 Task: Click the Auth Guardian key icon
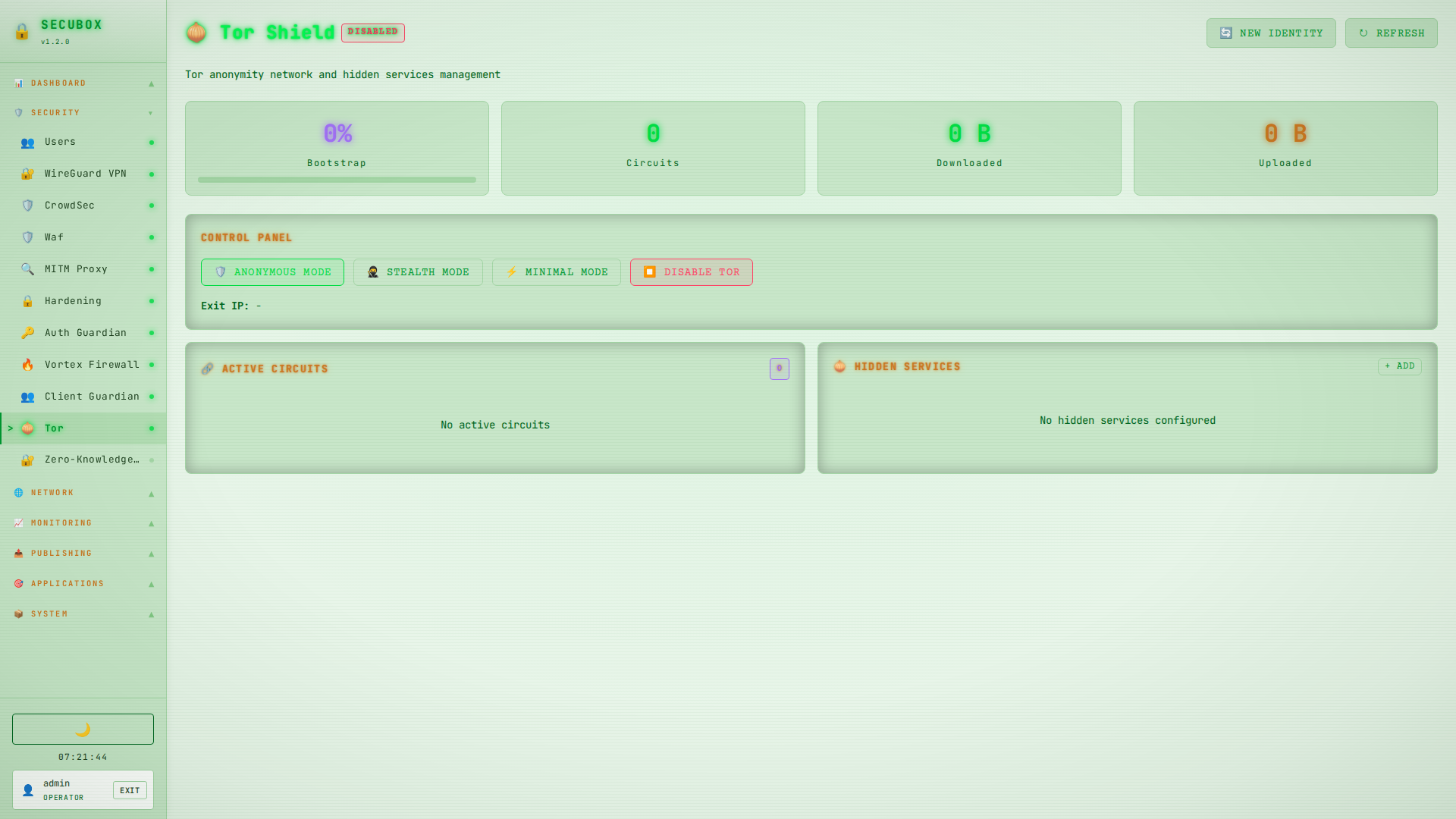pos(27,332)
